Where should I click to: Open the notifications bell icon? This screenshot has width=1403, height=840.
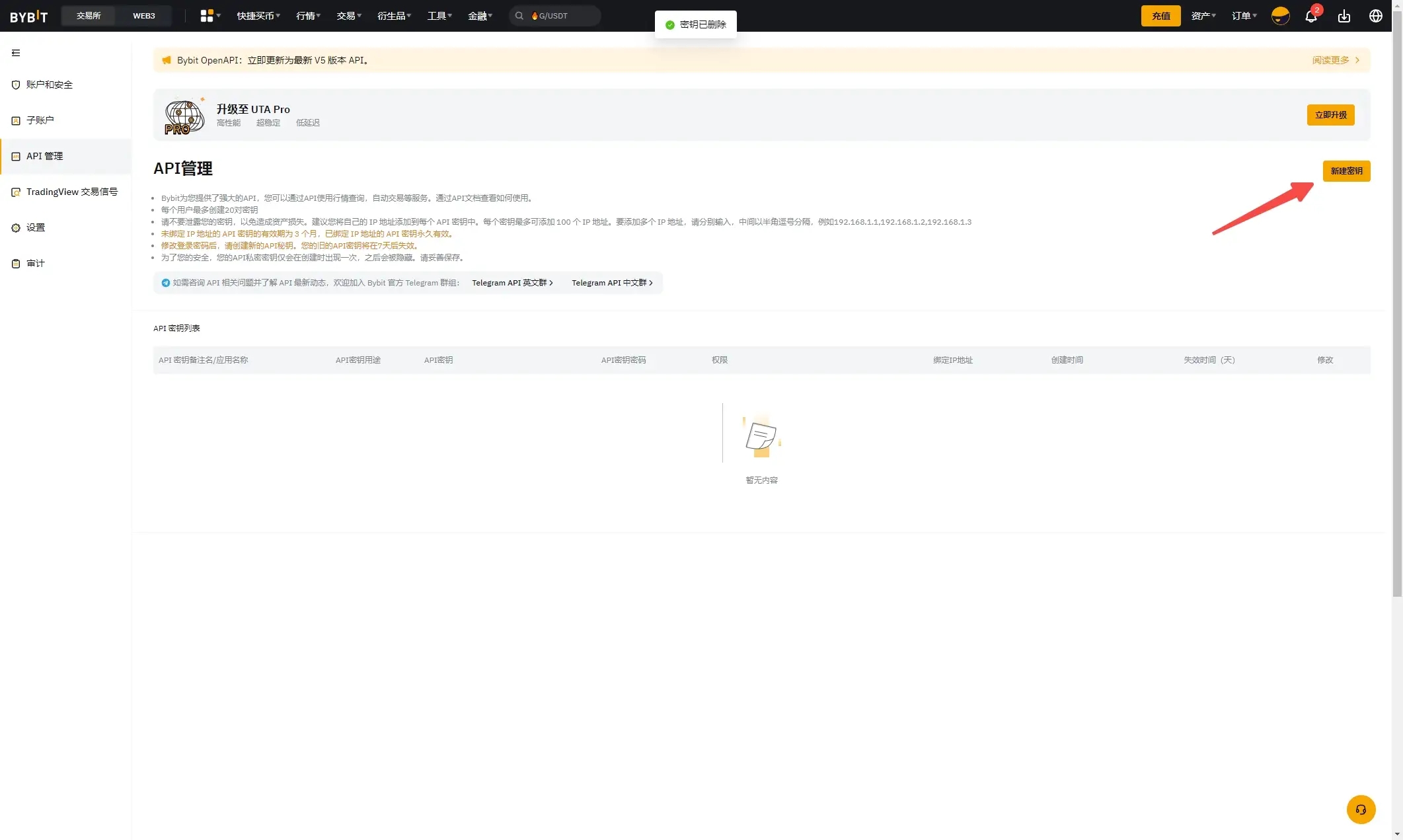pos(1311,16)
